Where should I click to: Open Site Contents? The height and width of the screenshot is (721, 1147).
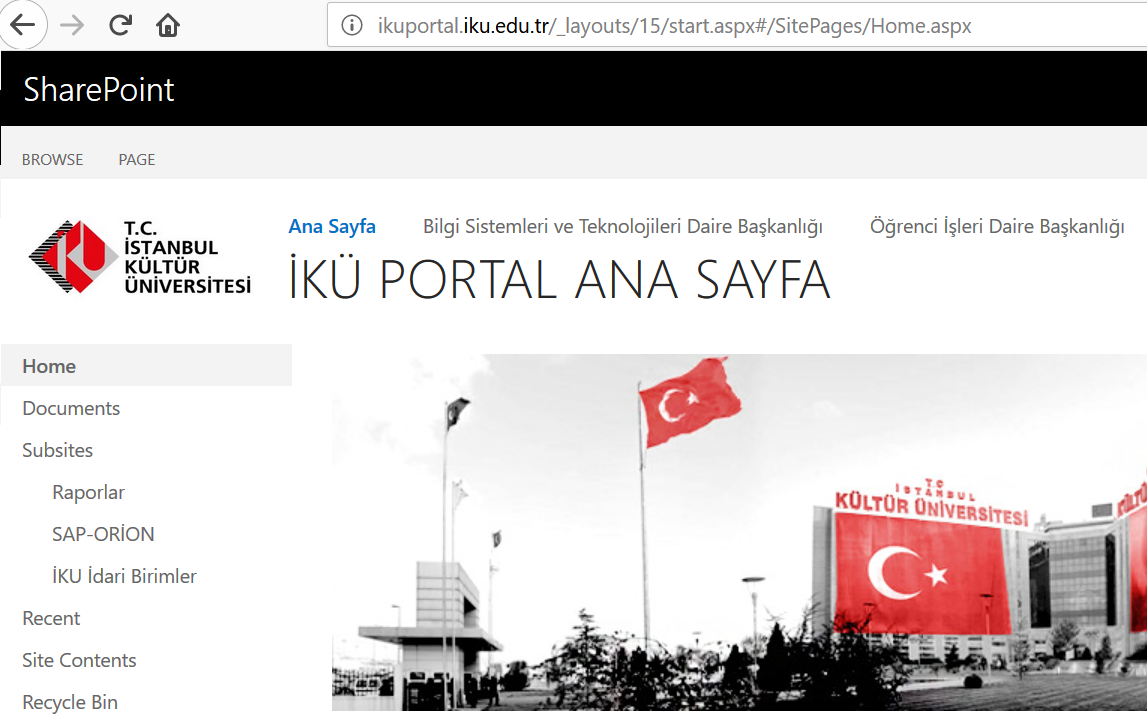coord(79,660)
